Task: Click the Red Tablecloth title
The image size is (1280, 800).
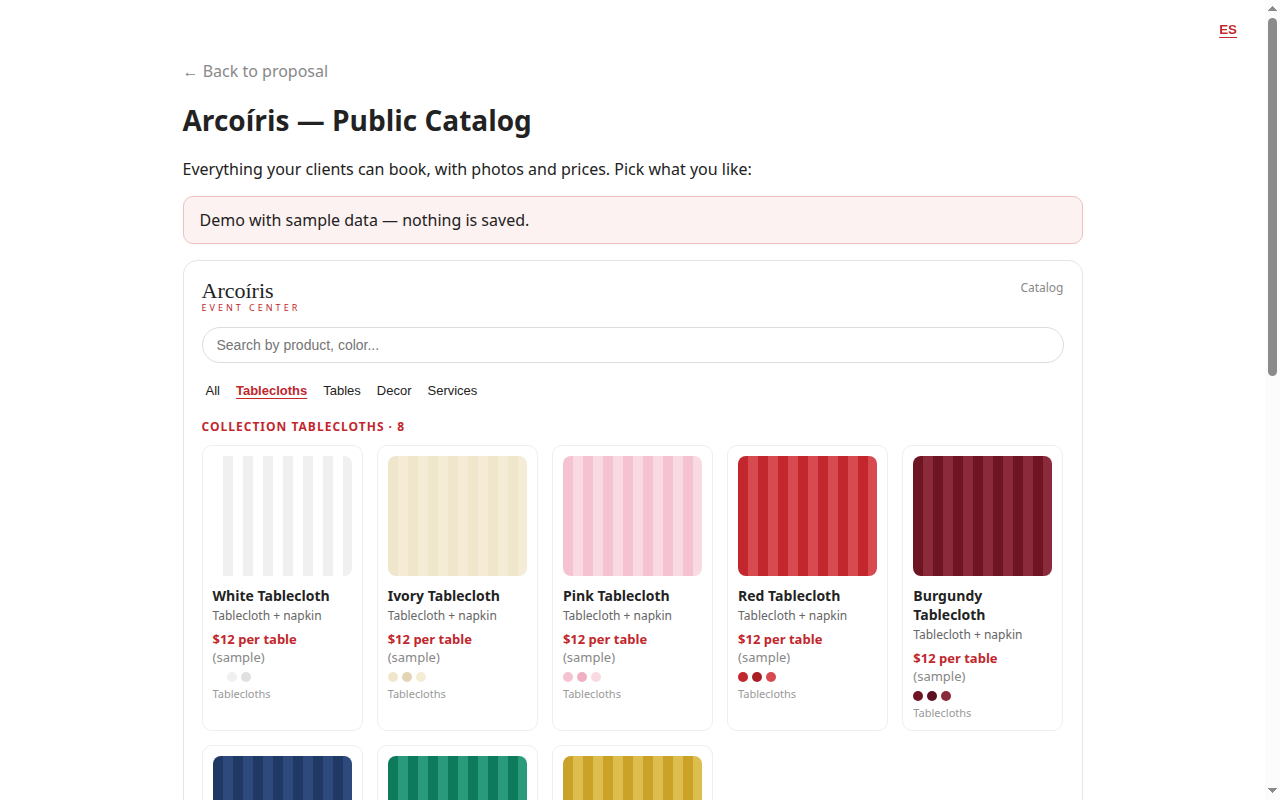Action: (789, 596)
